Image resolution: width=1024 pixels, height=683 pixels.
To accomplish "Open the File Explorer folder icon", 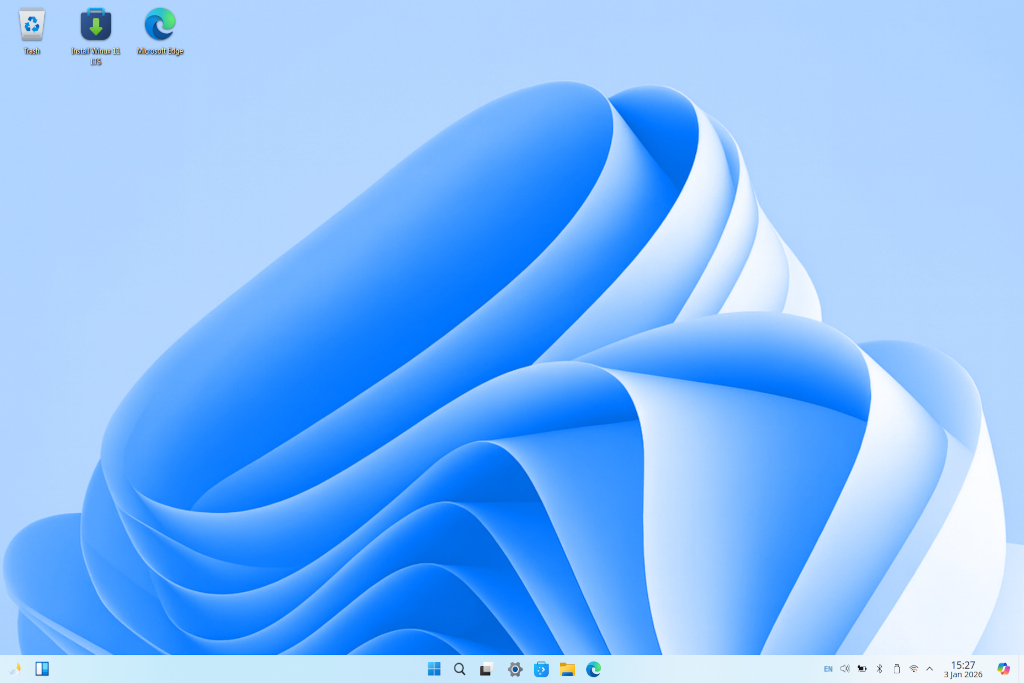I will (x=567, y=669).
